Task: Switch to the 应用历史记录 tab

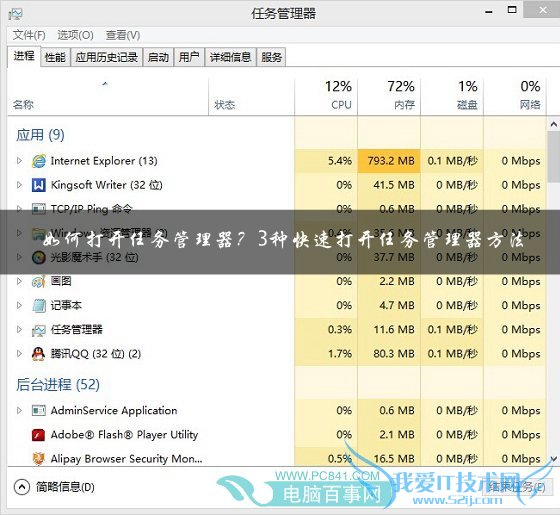Action: click(x=106, y=57)
